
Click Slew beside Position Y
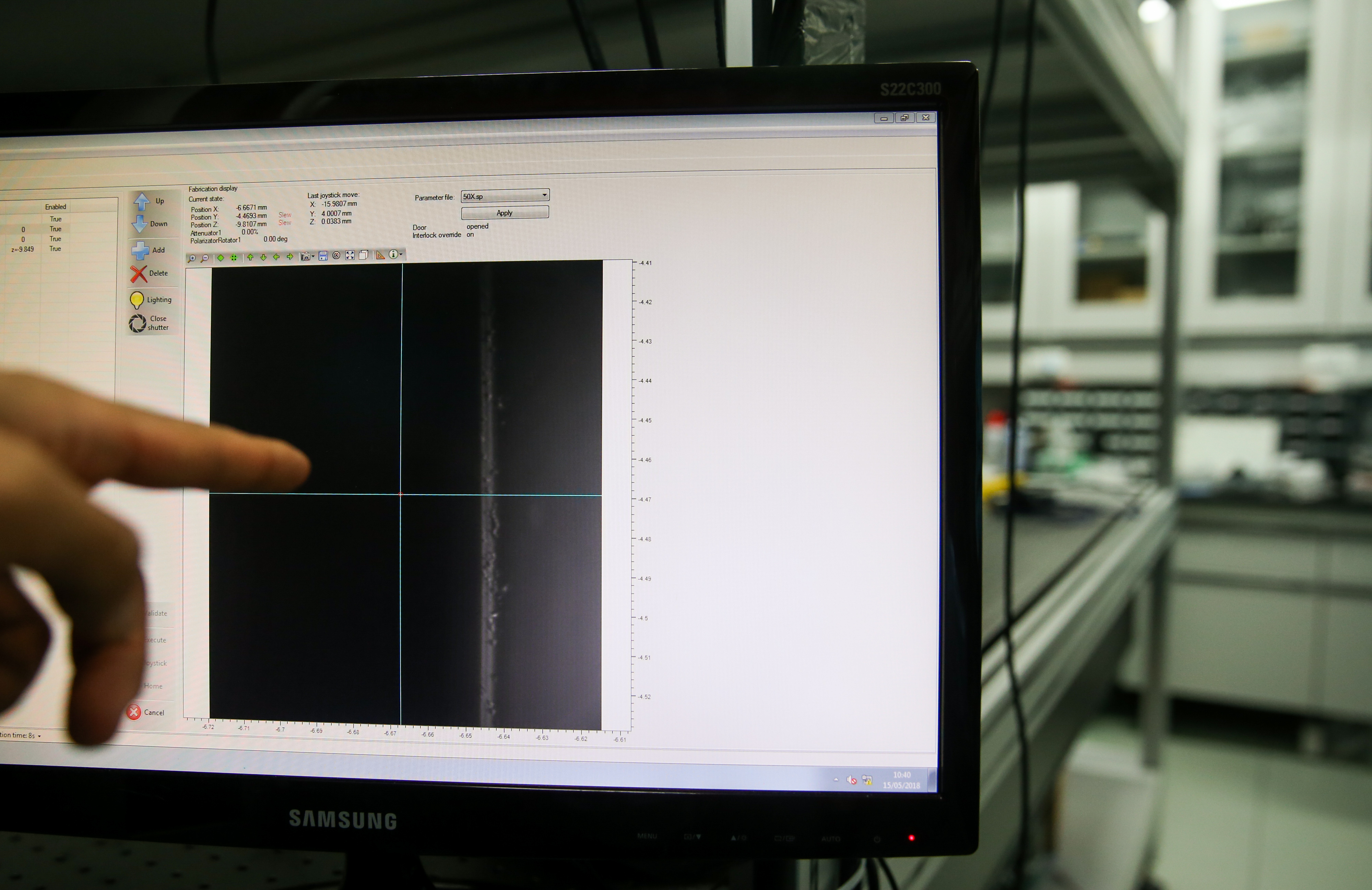[x=285, y=215]
